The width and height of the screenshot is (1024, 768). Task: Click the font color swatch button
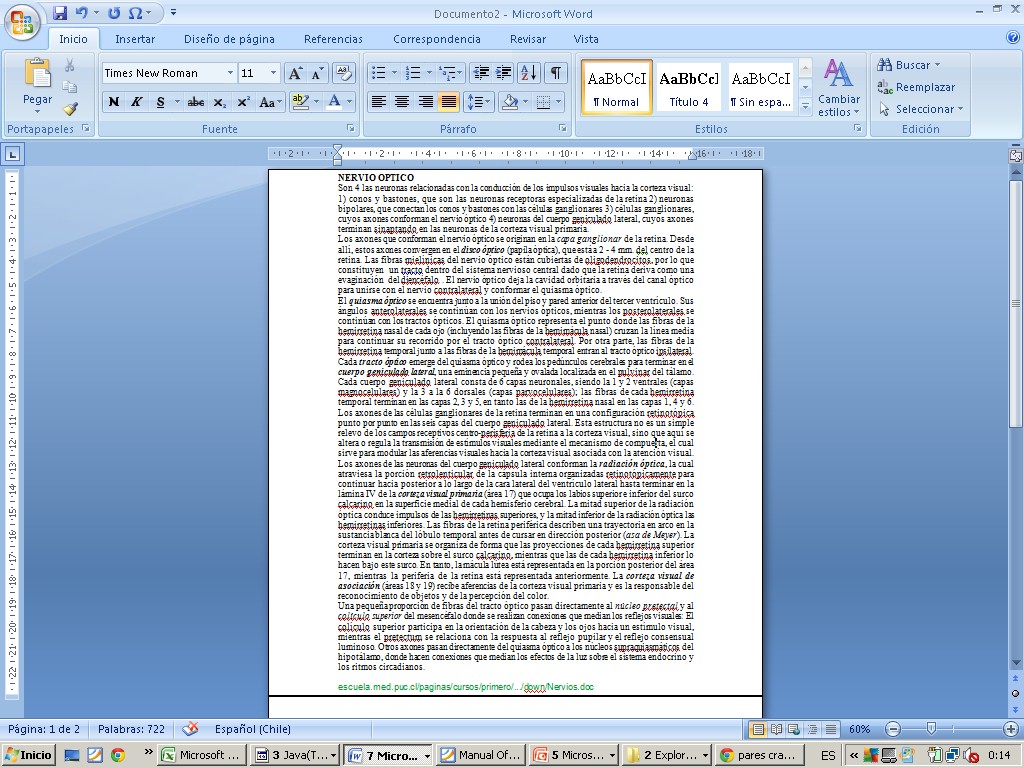[x=332, y=102]
